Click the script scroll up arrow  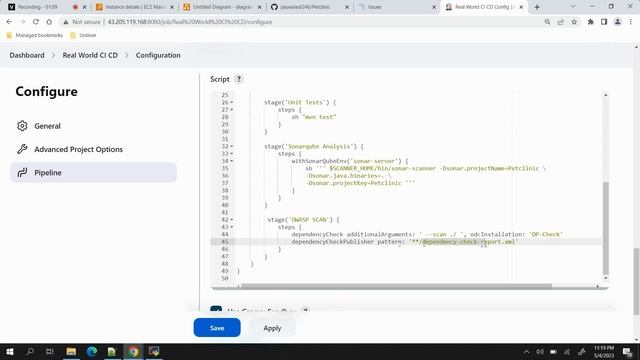coord(606,95)
